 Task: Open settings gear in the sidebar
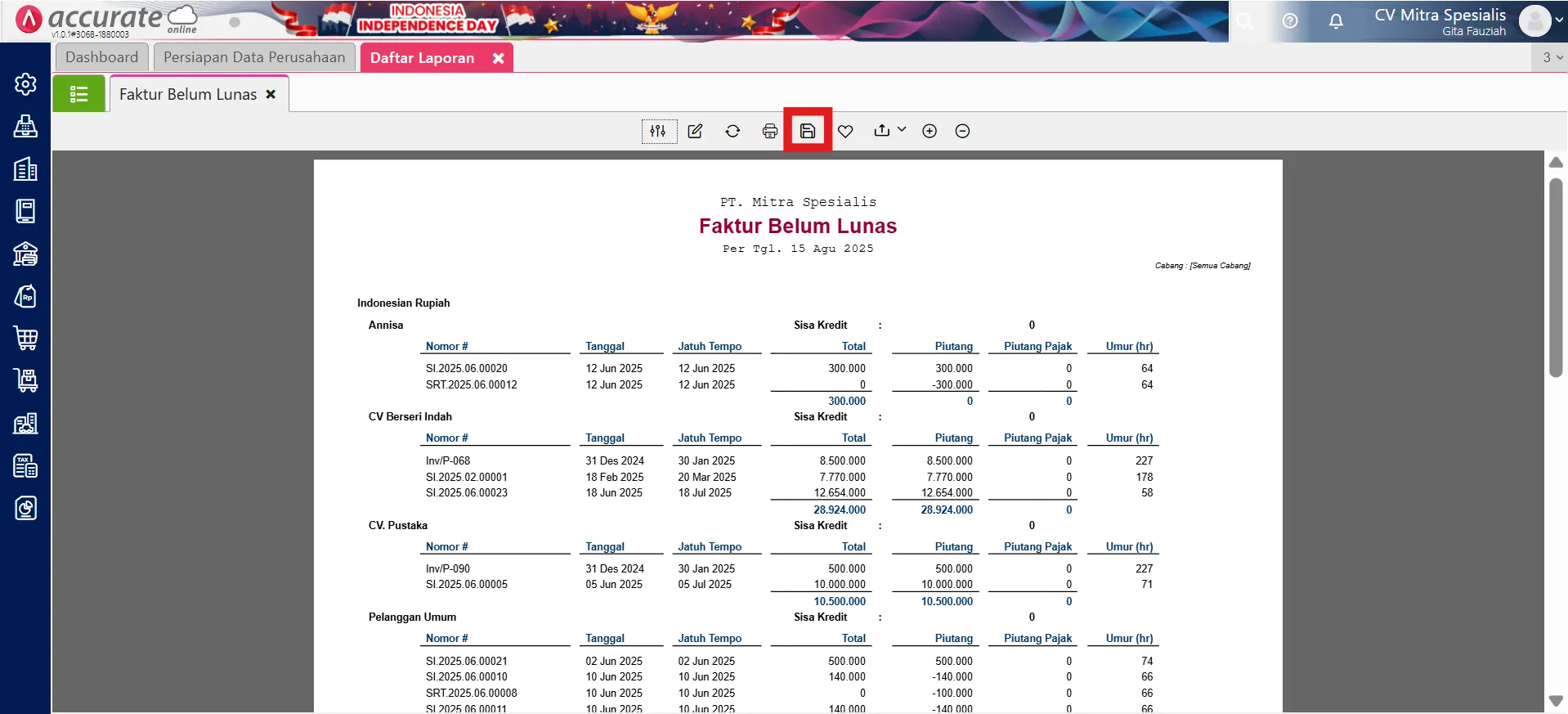tap(25, 84)
